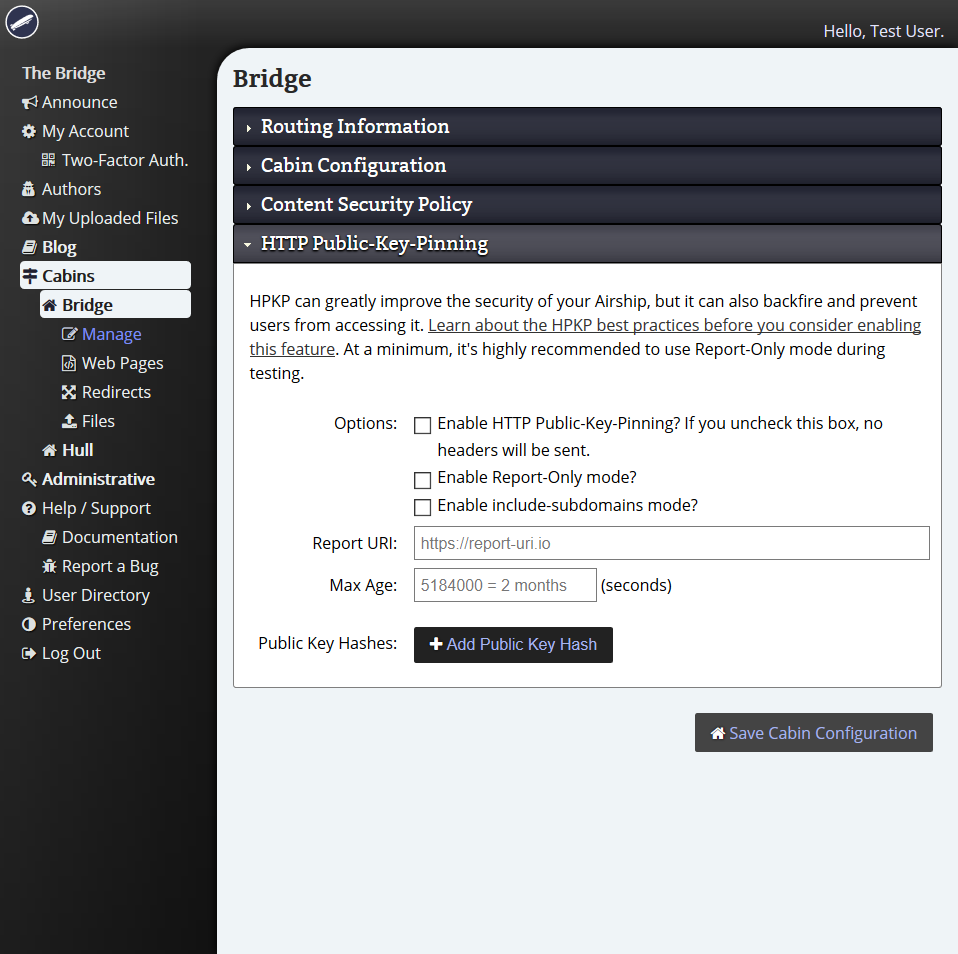Enable HTTP Public-Key-Pinning
Viewport: 958px width, 954px height.
(422, 425)
